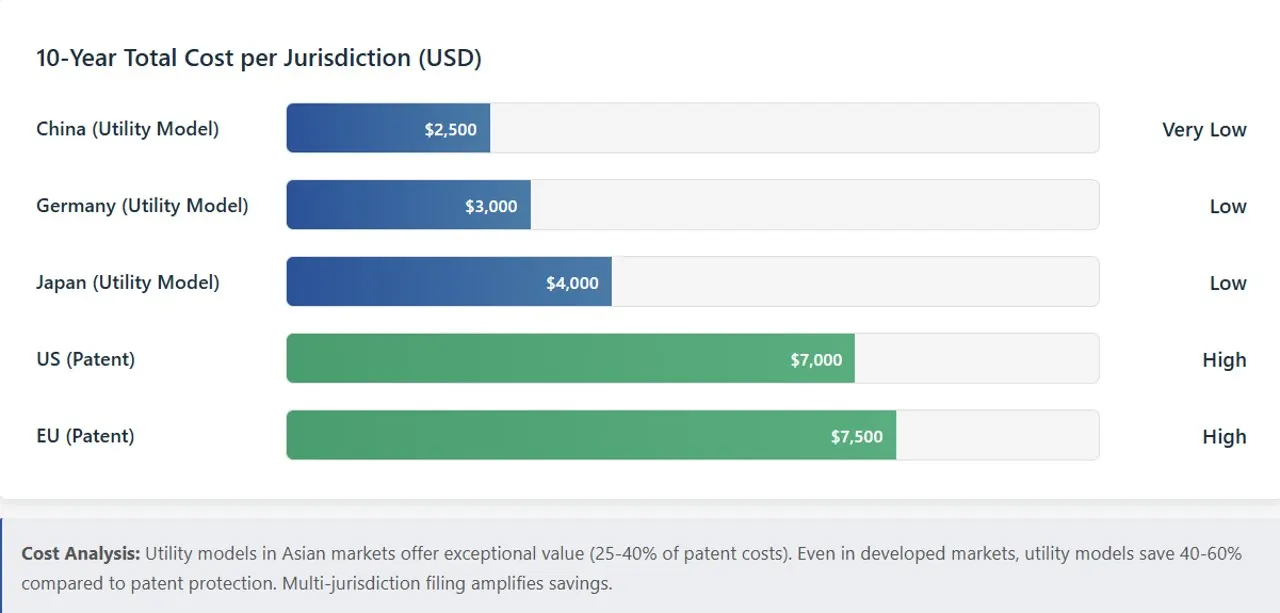Click the $7,500 value on the EU bar
The width and height of the screenshot is (1280, 613).
[x=856, y=437]
